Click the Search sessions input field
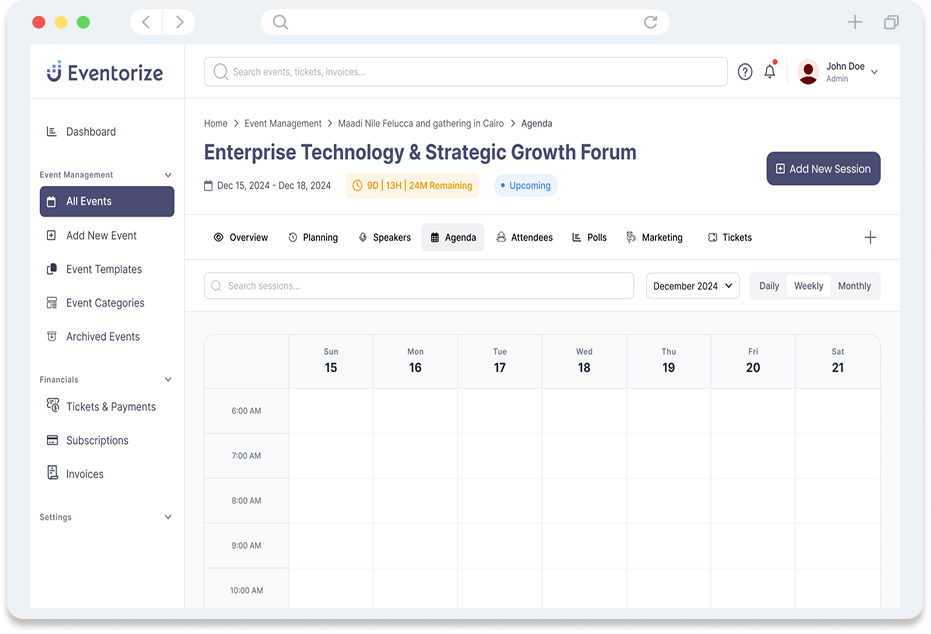Viewport: 931px width, 634px height. (x=420, y=286)
